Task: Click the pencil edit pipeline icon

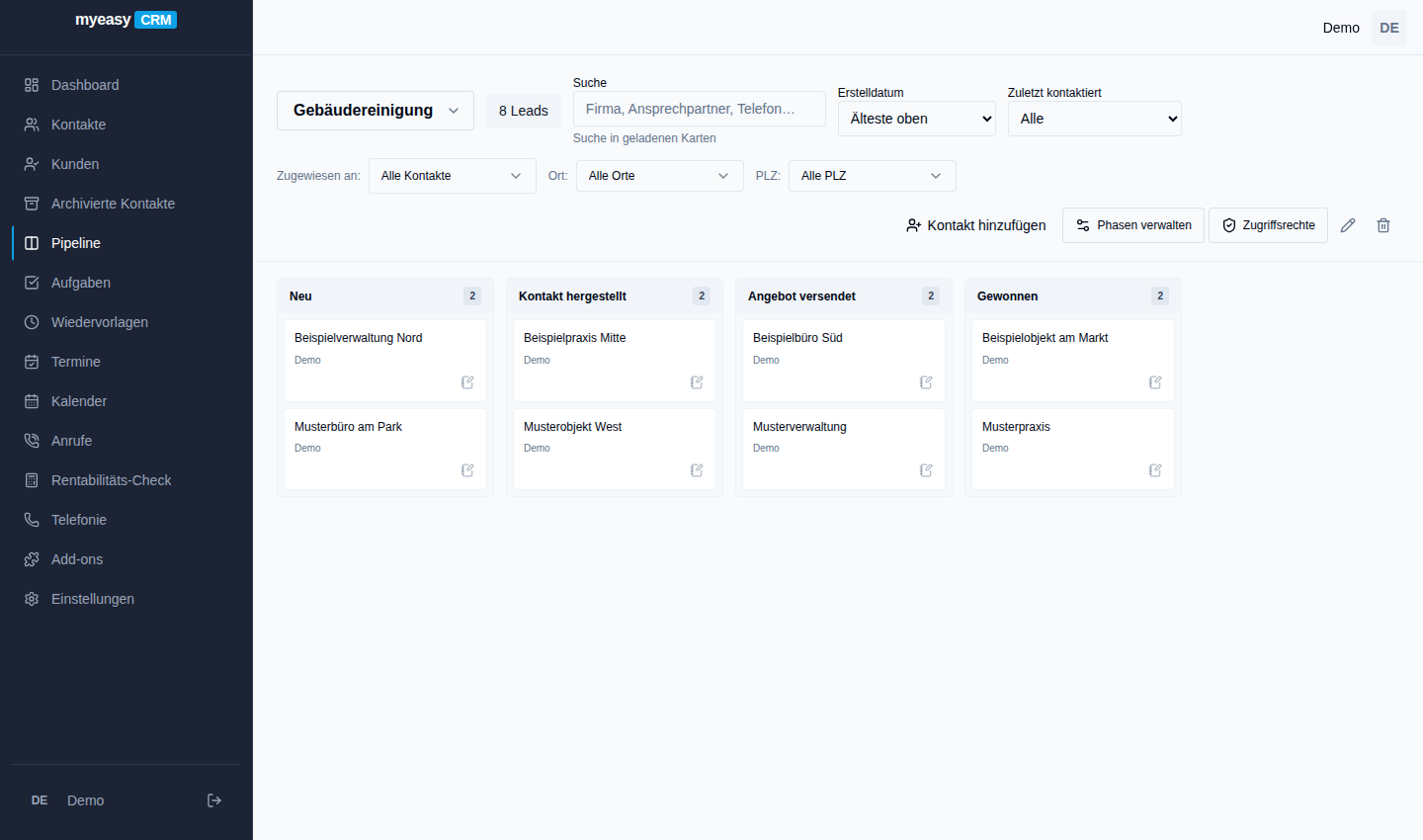Action: (1348, 225)
